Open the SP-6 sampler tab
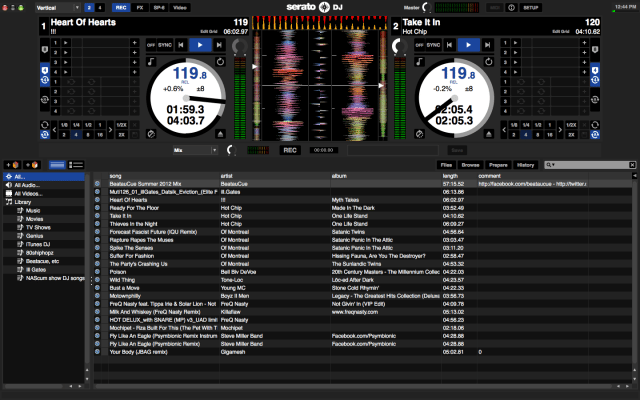The height and width of the screenshot is (400, 640). (159, 7)
